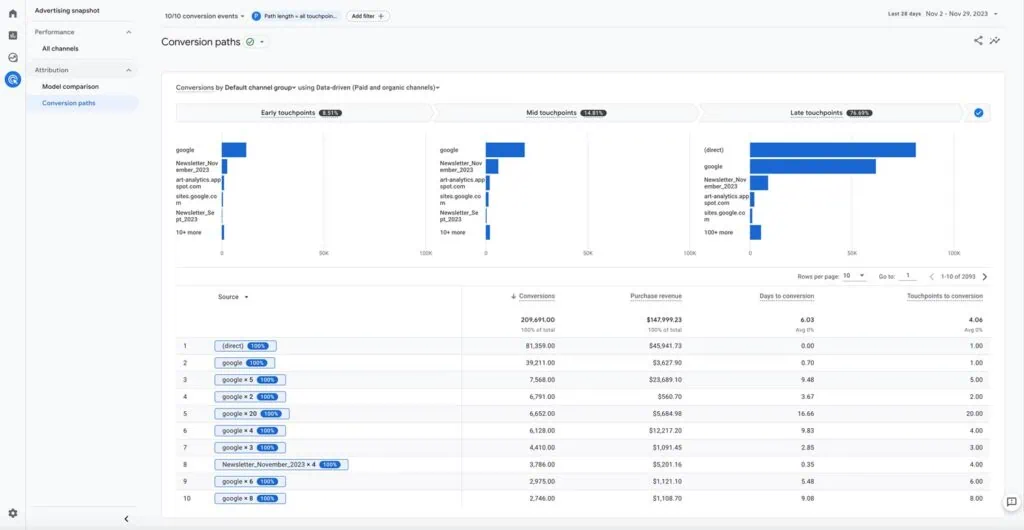This screenshot has height=530, width=1024.
Task: Toggle the blue checkmark beside Late touchpoints
Action: 978,113
